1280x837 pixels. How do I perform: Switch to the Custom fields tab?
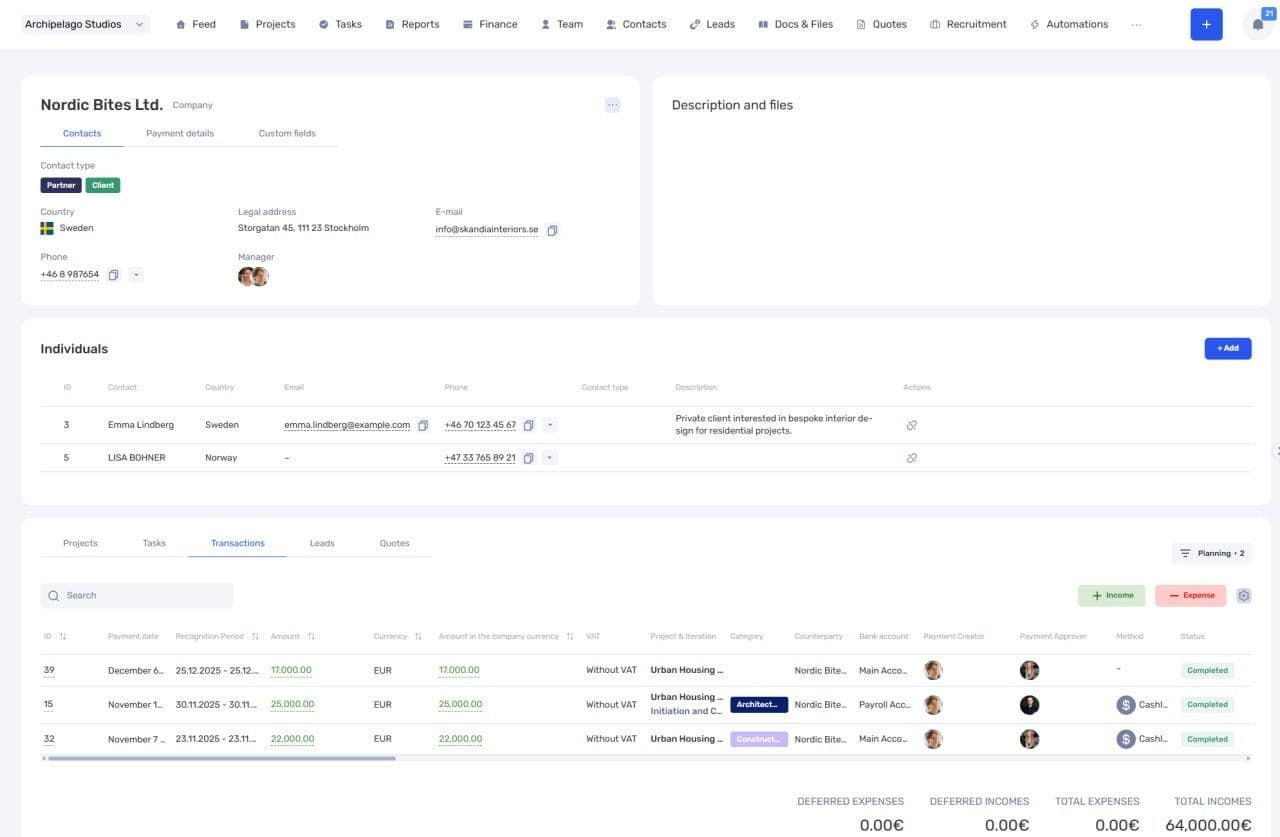[287, 133]
